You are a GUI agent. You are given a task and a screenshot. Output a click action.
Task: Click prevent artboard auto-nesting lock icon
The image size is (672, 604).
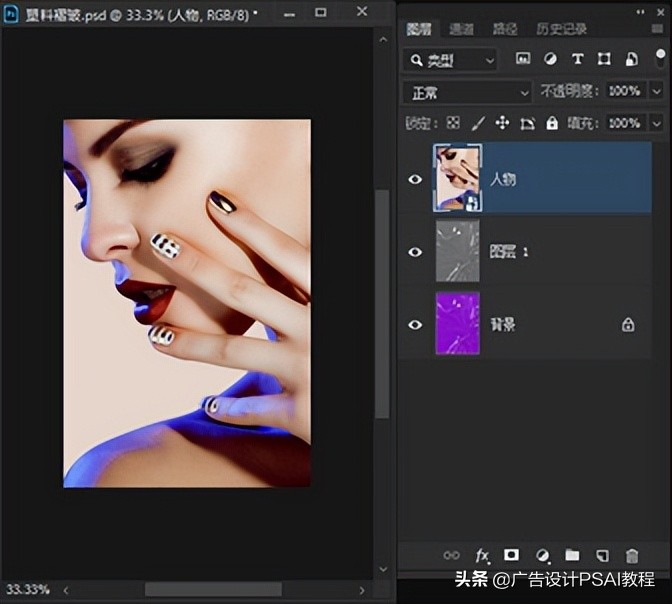pos(527,123)
